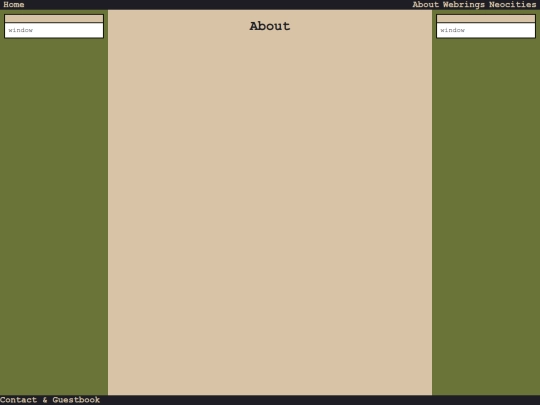Open the Webrings navigation link
The height and width of the screenshot is (405, 540).
click(x=464, y=4)
